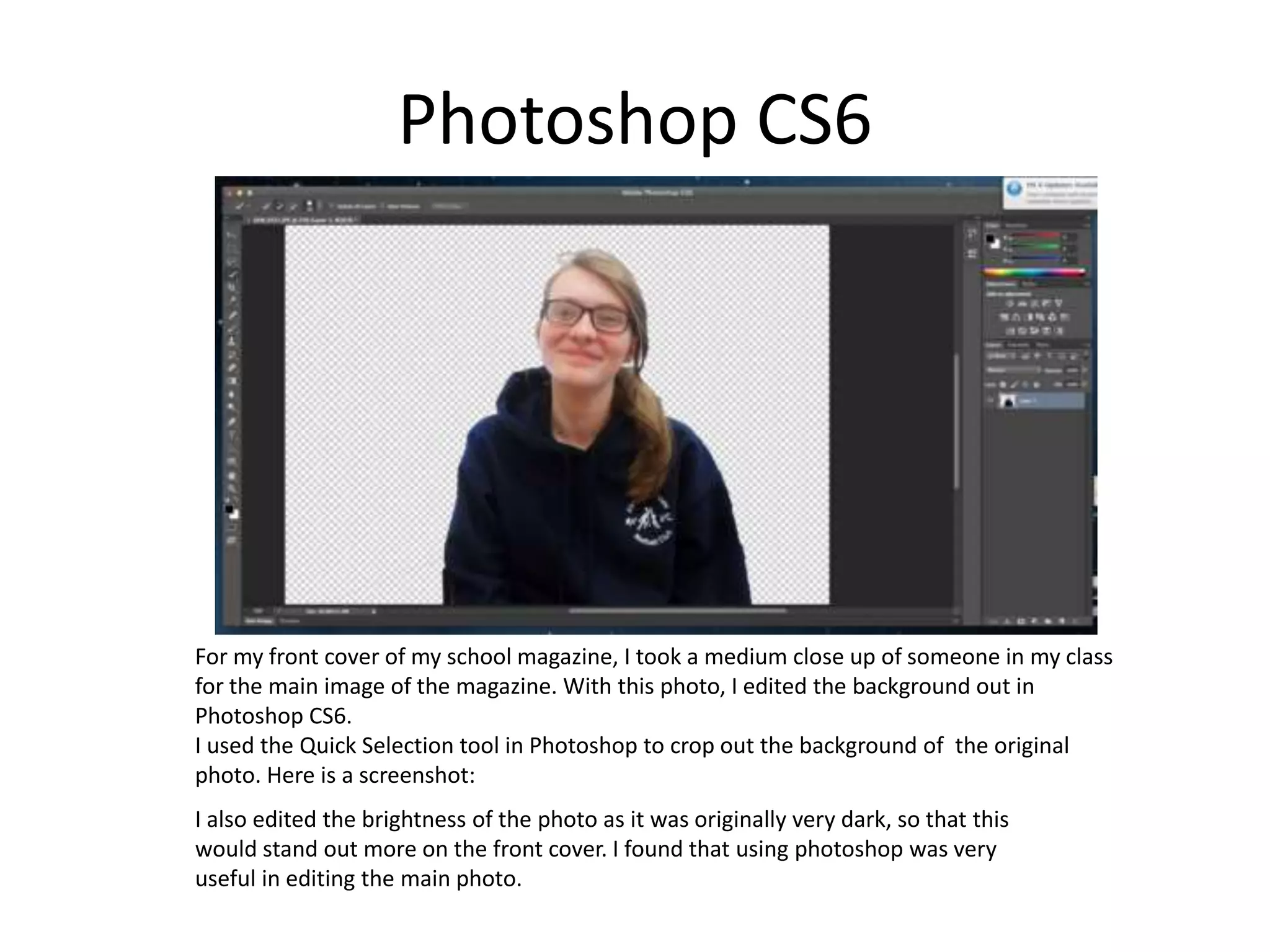The image size is (1270, 952).
Task: Select the Crop tool
Action: click(231, 286)
